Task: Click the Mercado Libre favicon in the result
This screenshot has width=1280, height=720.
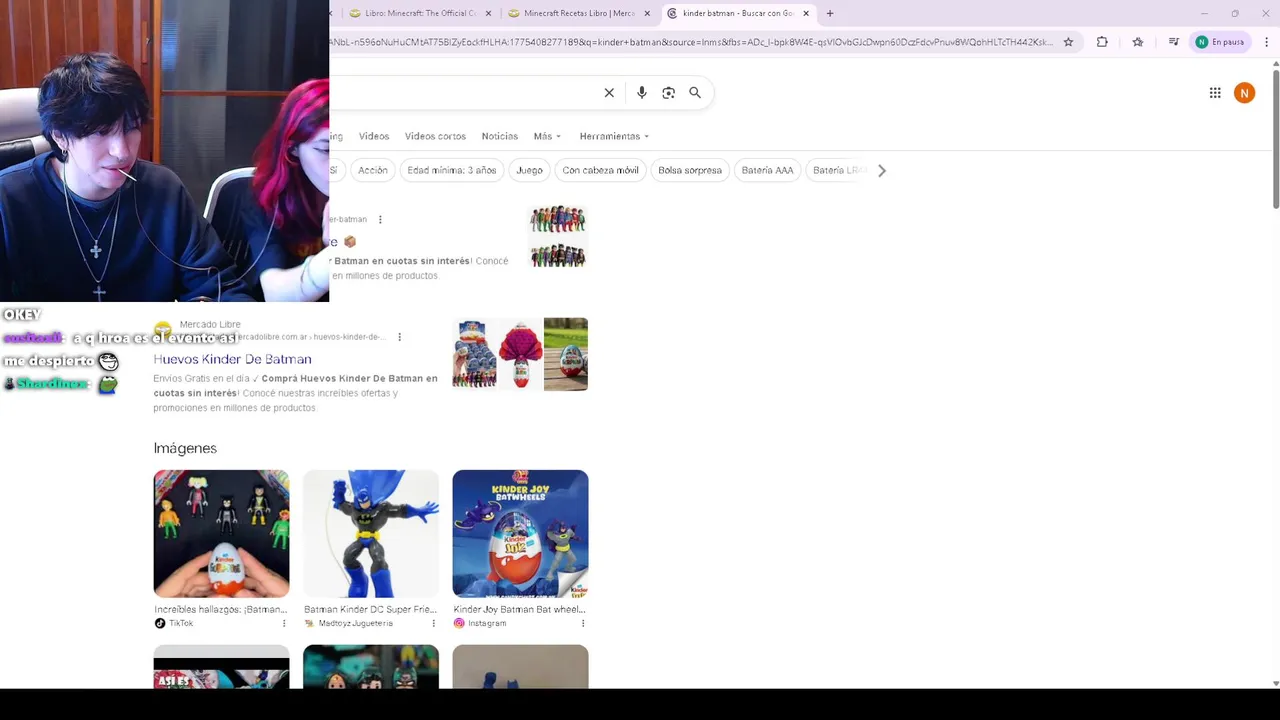Action: pos(163,330)
